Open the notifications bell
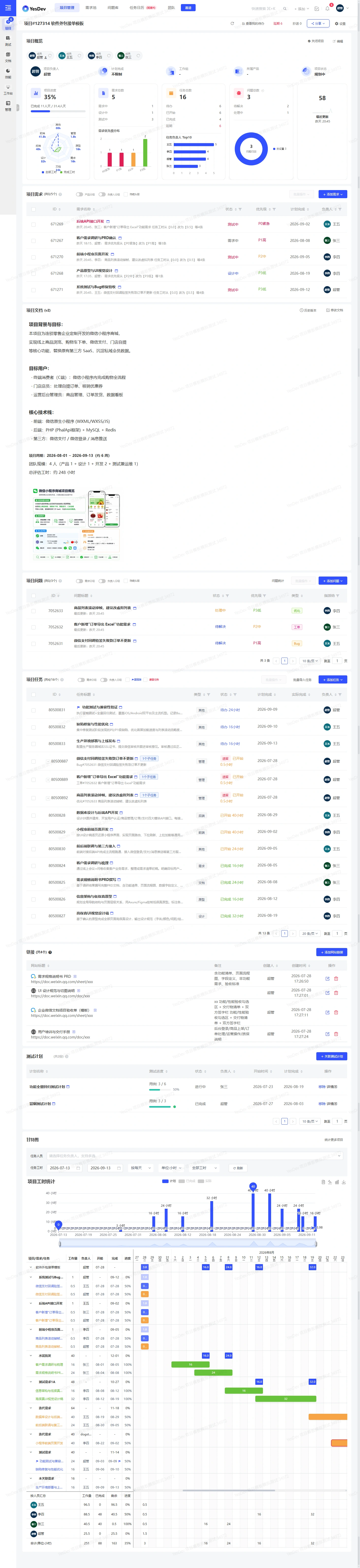This screenshot has width=360, height=1568. pyautogui.click(x=327, y=9)
